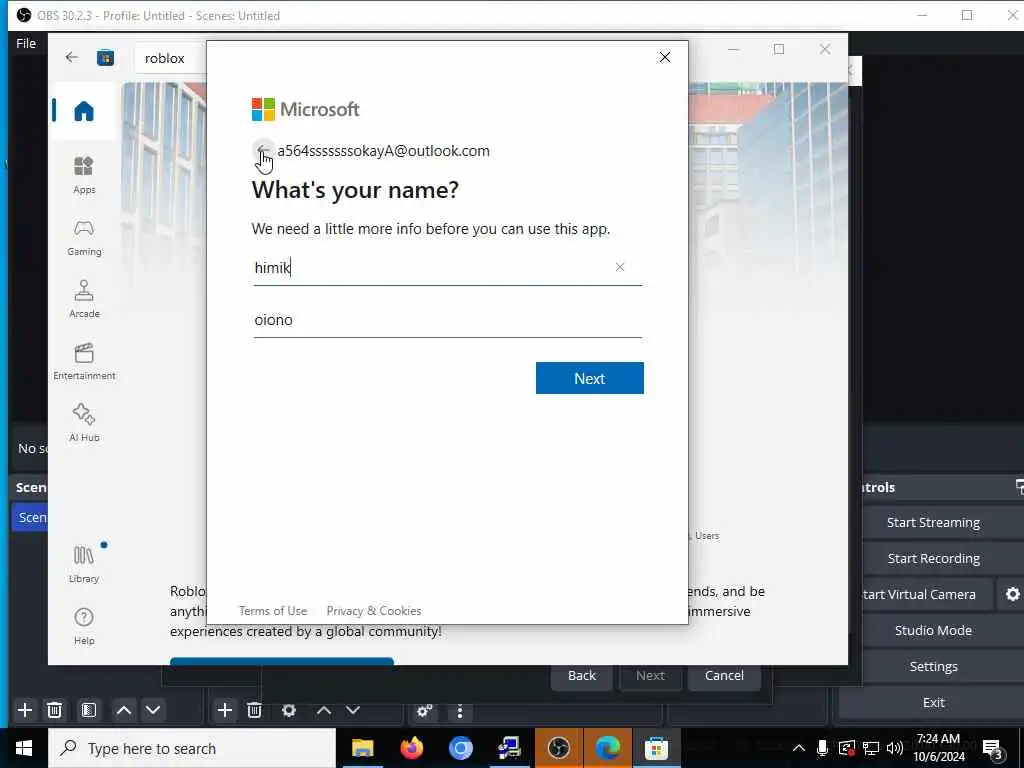Open Virtual Camera settings gear icon
1024x768 pixels.
tap(1012, 594)
